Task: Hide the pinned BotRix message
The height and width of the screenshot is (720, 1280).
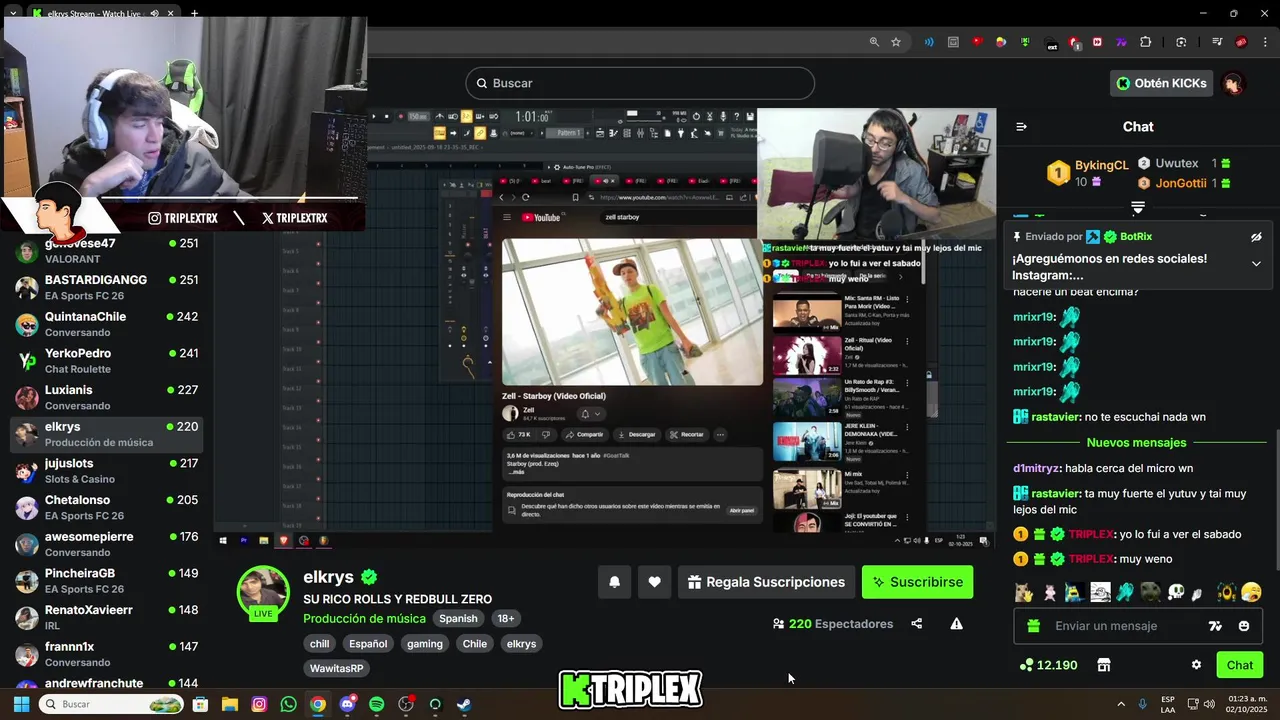Action: (x=1256, y=237)
